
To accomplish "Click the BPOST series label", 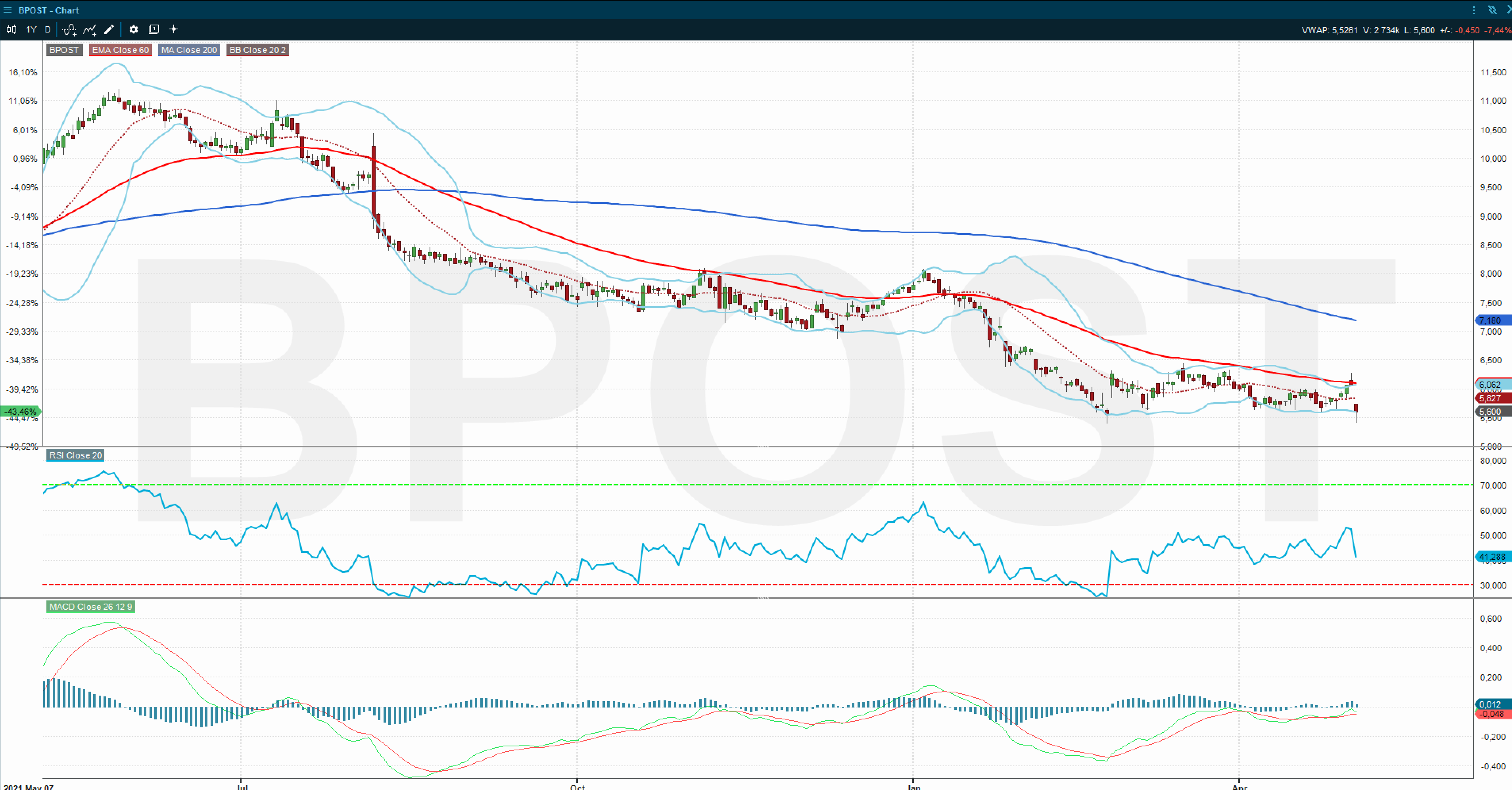I will point(64,50).
